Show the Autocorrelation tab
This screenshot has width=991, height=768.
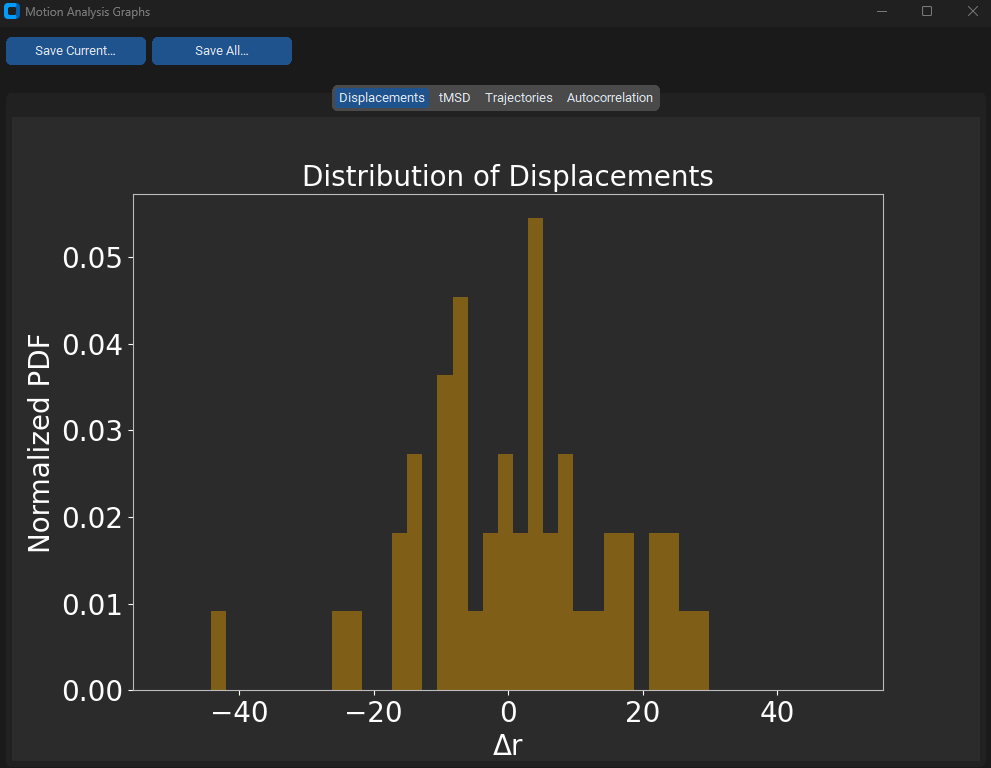click(609, 98)
